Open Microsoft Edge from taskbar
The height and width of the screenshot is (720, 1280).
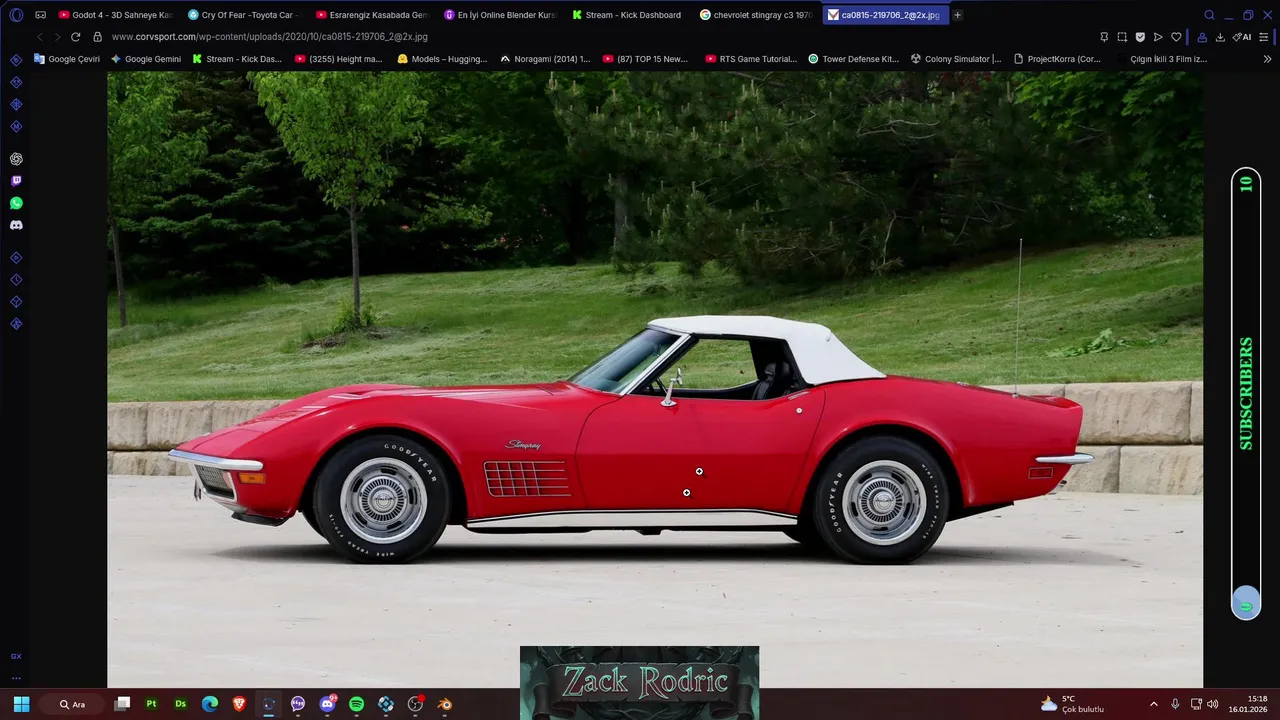pyautogui.click(x=210, y=704)
